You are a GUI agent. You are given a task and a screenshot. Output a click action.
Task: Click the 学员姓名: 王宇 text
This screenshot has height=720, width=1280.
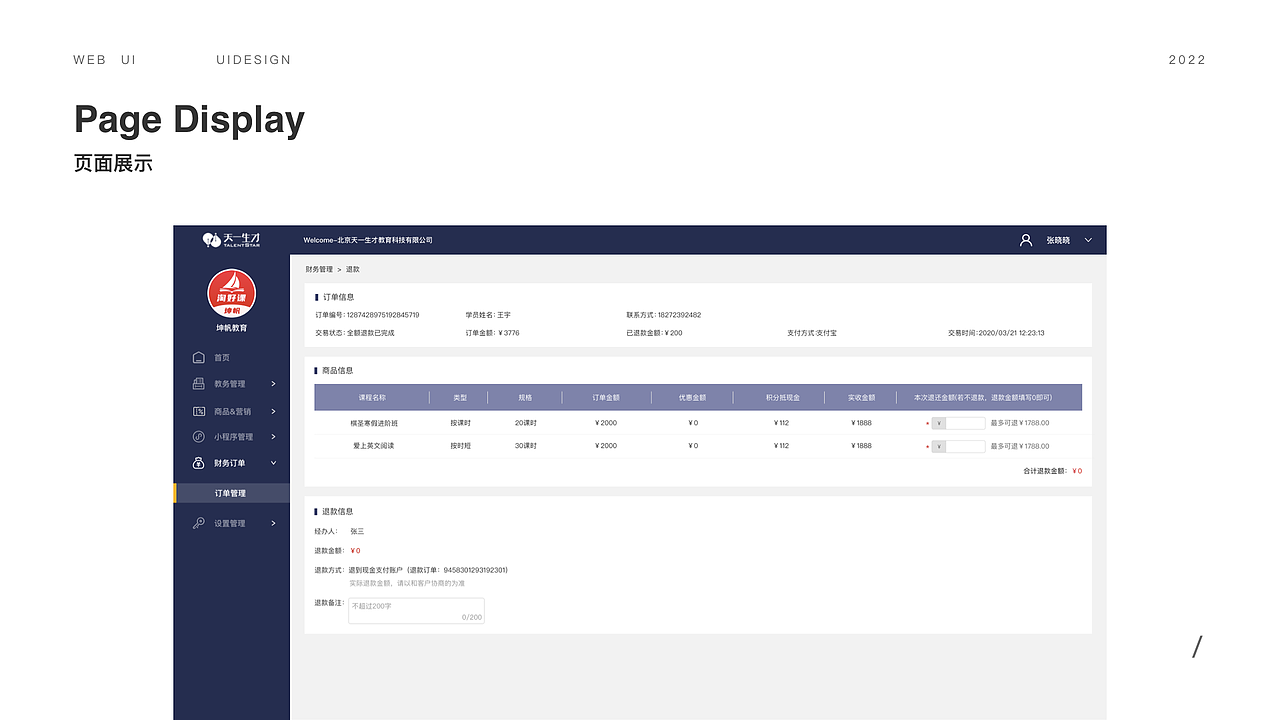pyautogui.click(x=488, y=315)
